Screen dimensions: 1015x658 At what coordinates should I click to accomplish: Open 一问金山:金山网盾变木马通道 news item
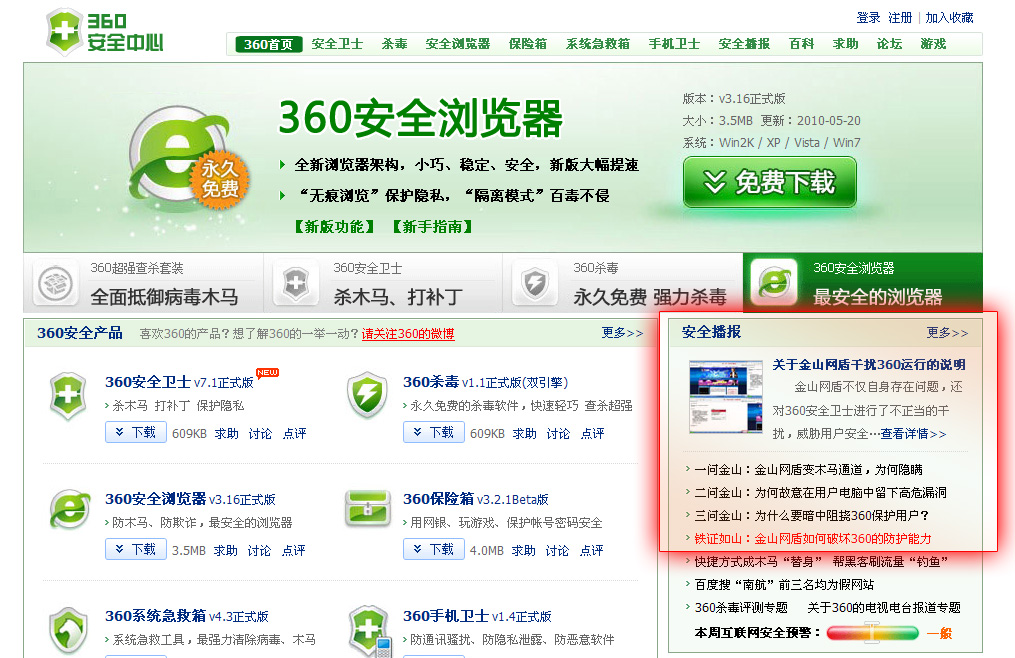coord(809,470)
